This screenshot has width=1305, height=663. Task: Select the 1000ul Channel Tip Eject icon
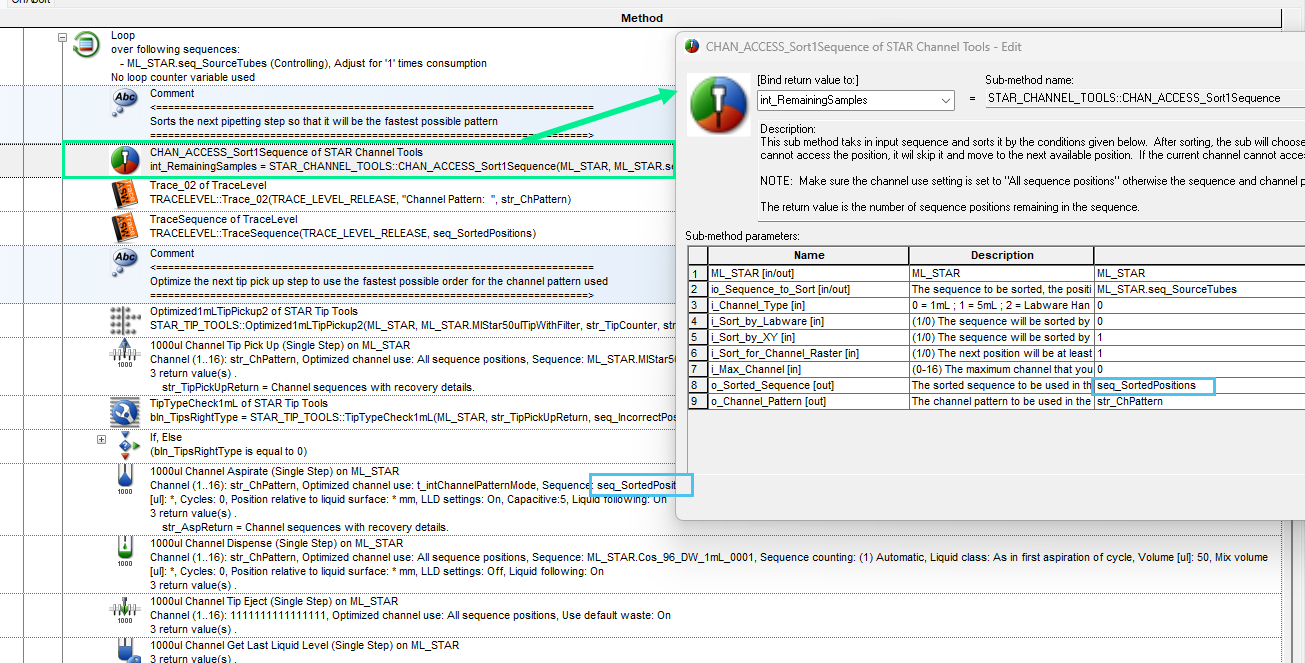point(125,609)
